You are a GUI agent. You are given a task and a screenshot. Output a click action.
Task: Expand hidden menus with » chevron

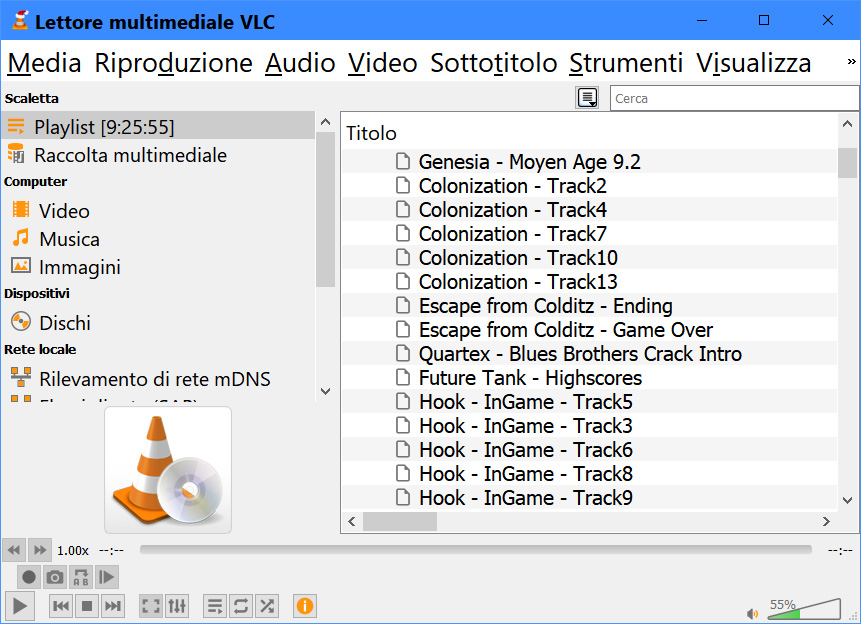click(851, 62)
